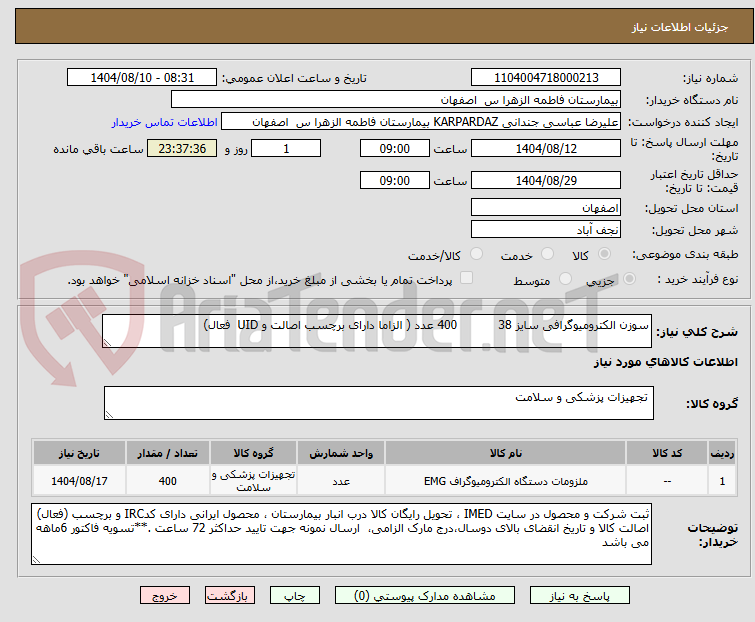Image resolution: width=755 pixels, height=622 pixels.
Task: Click the کد کالا column header
Action: coord(667,453)
